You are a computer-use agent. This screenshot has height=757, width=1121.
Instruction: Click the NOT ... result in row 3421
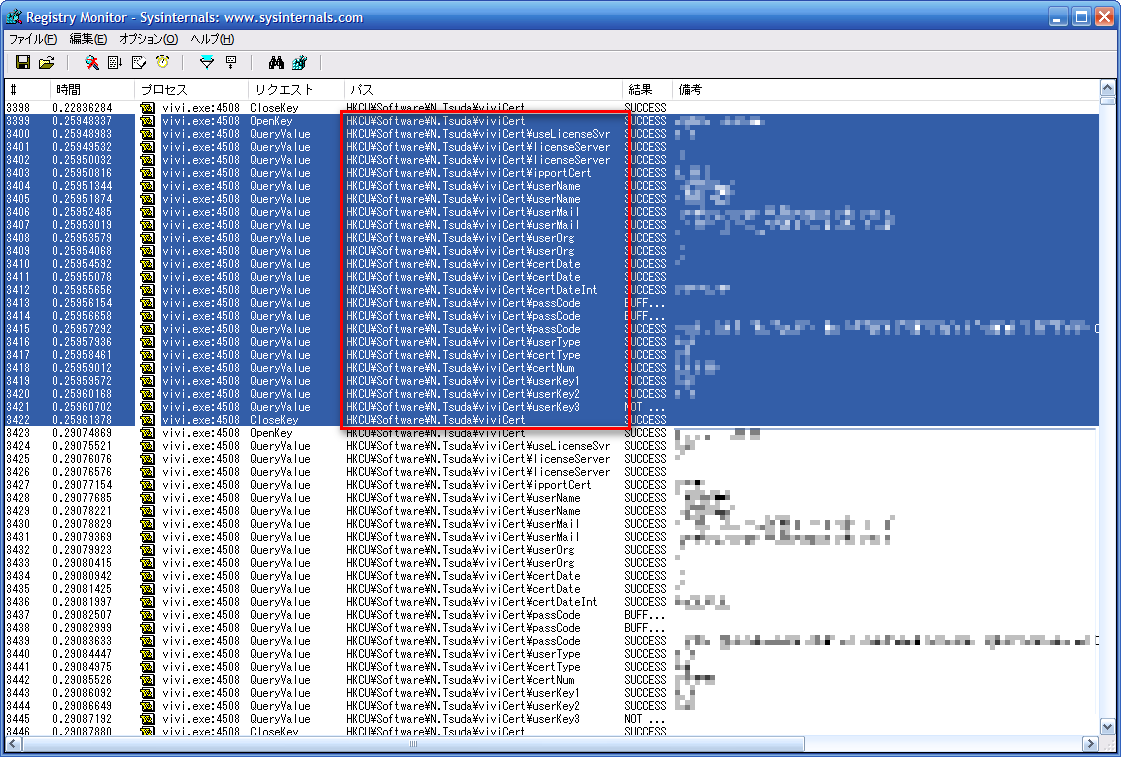click(x=645, y=407)
